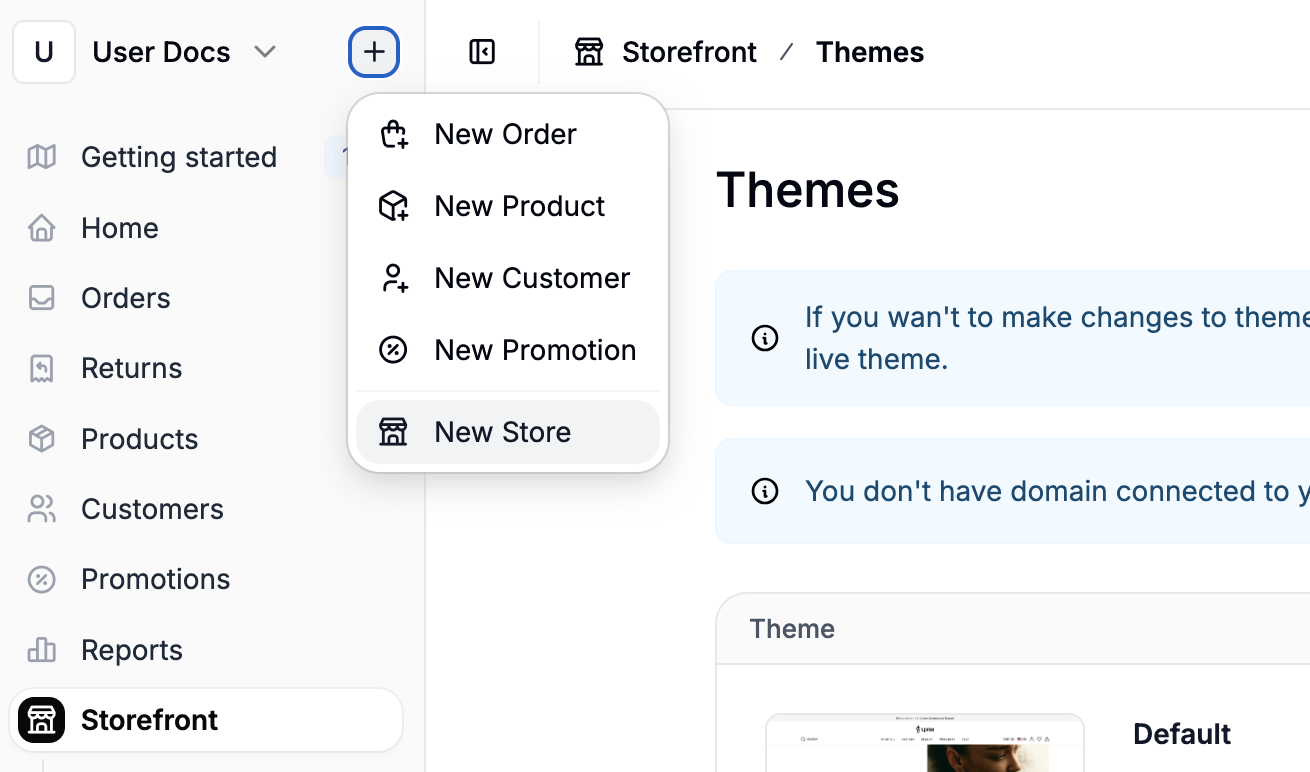The width and height of the screenshot is (1310, 772).
Task: Click the Reports chart icon
Action: click(x=40, y=650)
